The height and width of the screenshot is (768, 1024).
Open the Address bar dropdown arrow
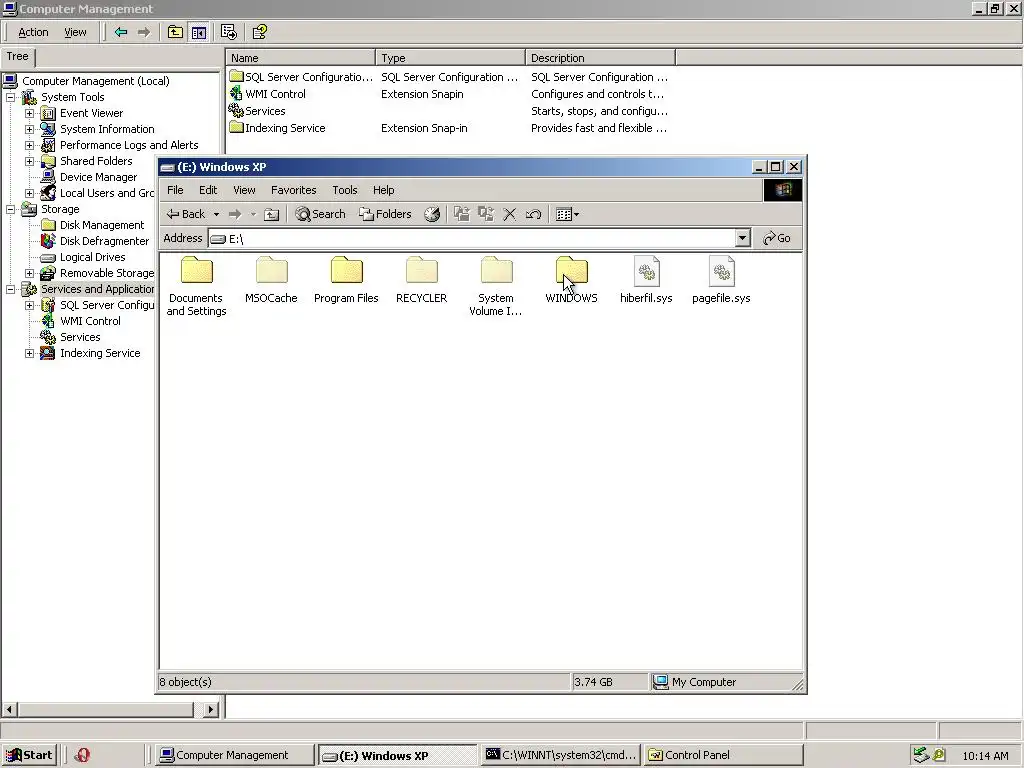pos(743,238)
